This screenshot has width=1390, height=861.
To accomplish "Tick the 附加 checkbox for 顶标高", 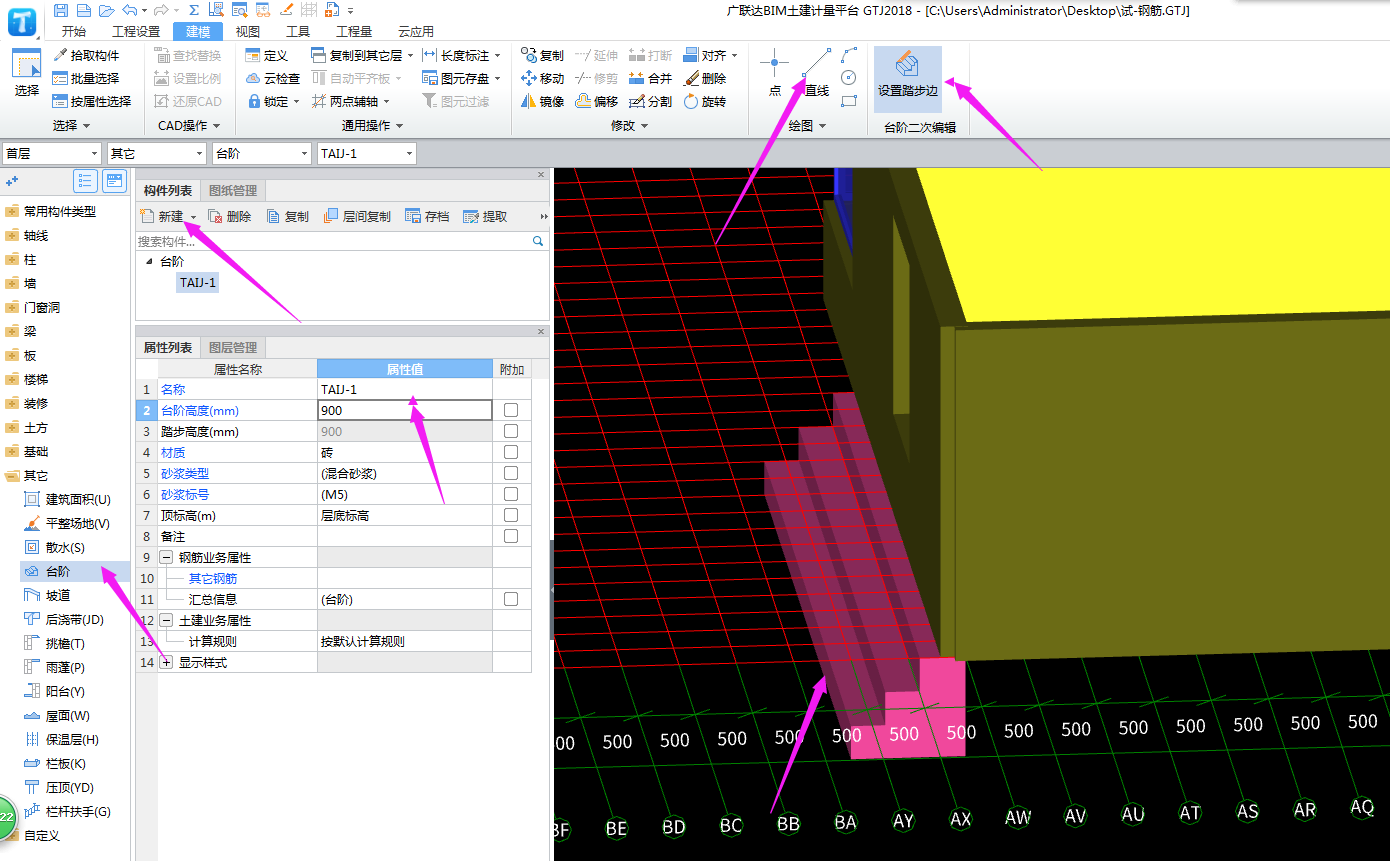I will [x=511, y=515].
